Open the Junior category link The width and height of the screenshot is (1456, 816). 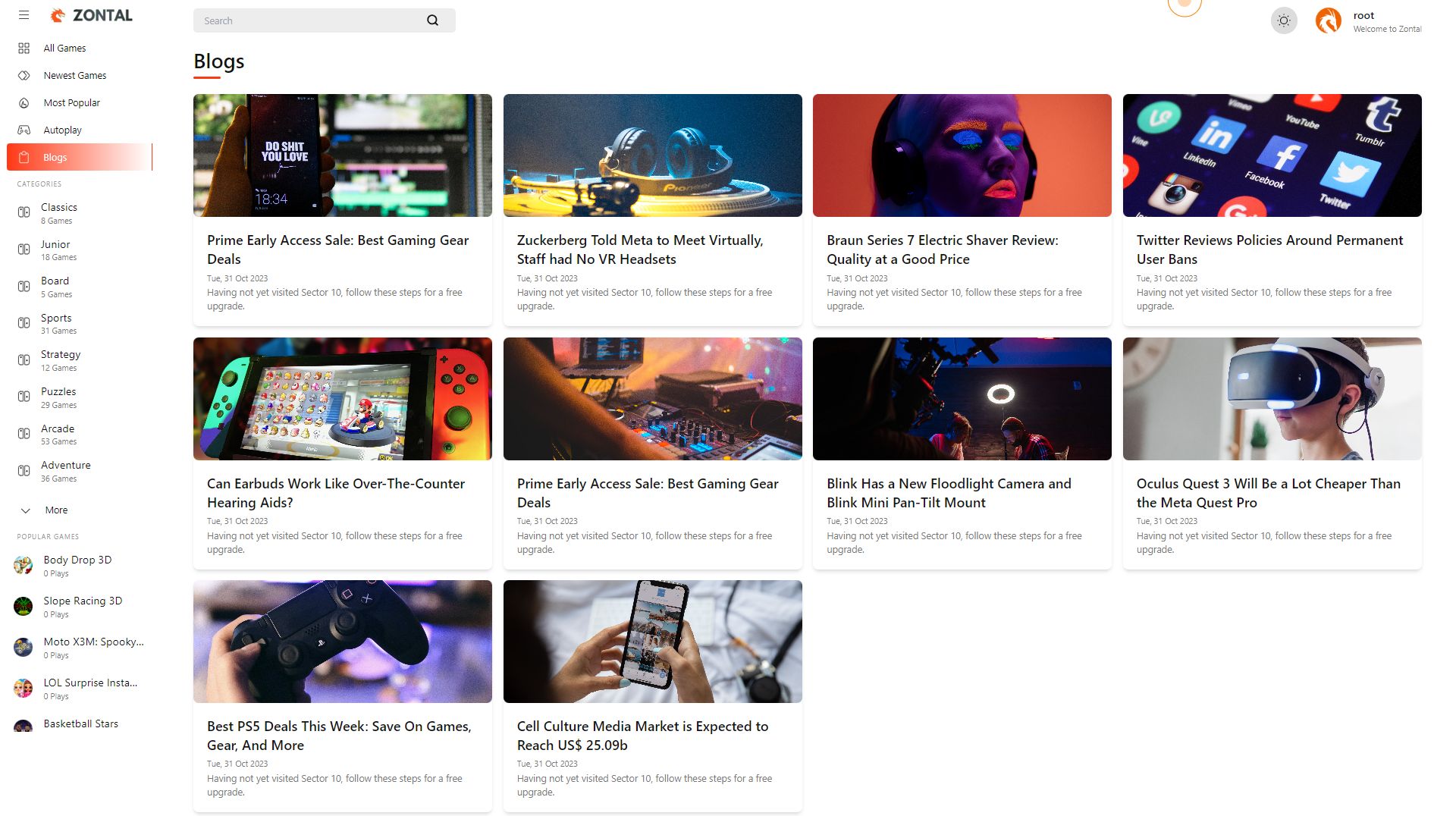point(55,244)
